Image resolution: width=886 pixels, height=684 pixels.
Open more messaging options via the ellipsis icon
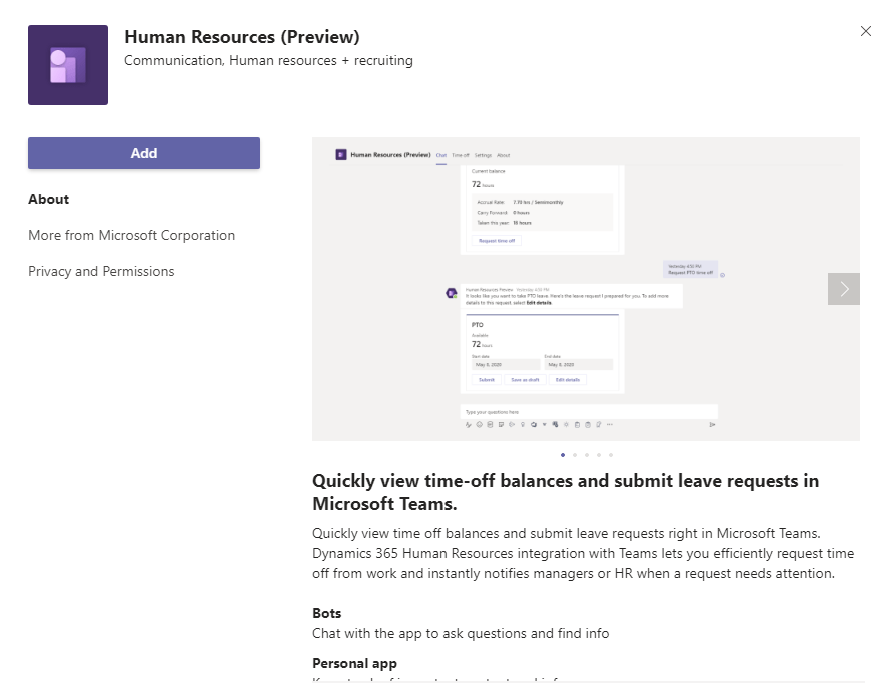tap(610, 424)
